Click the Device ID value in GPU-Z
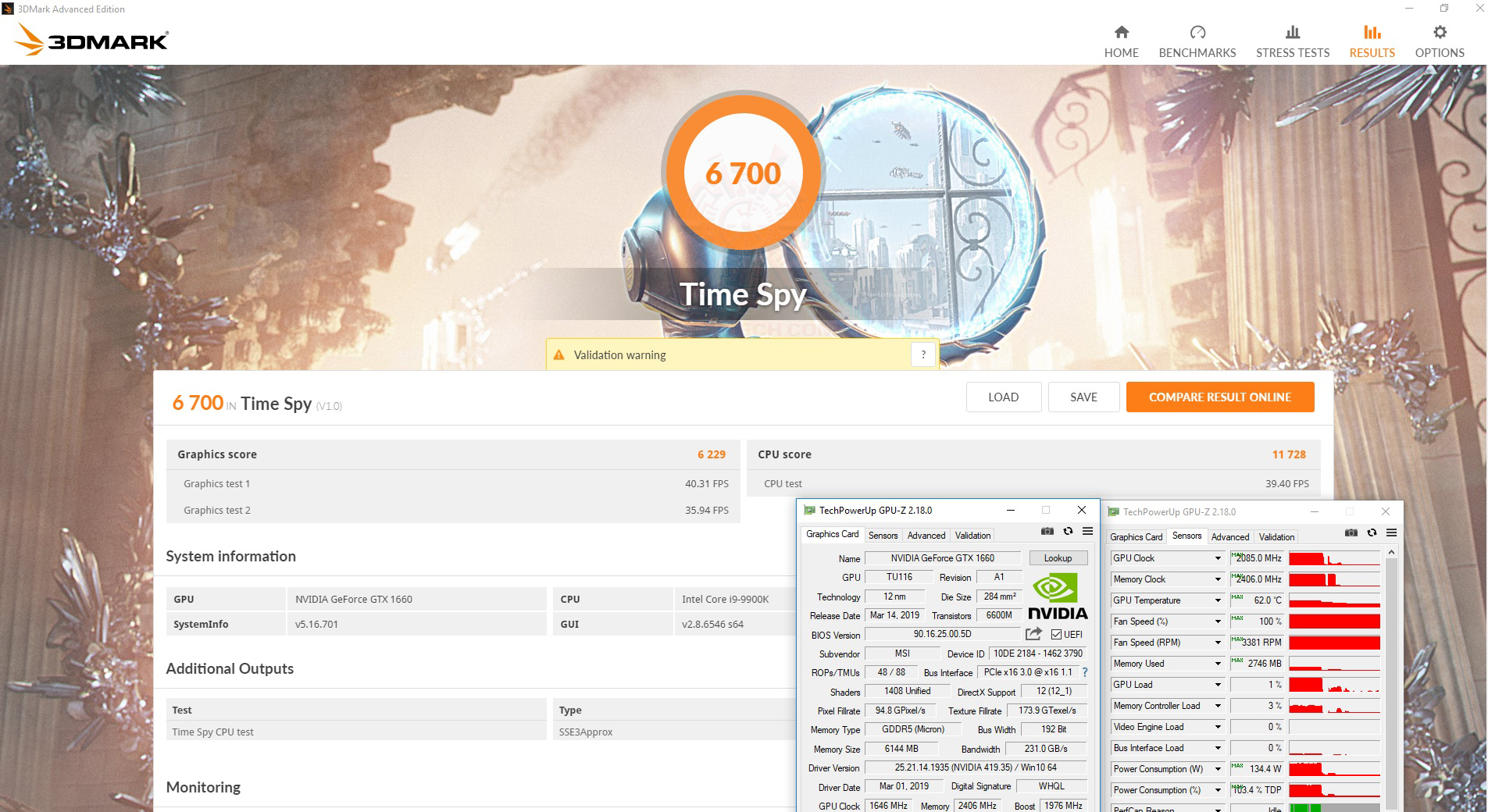This screenshot has width=1488, height=812. [1037, 654]
